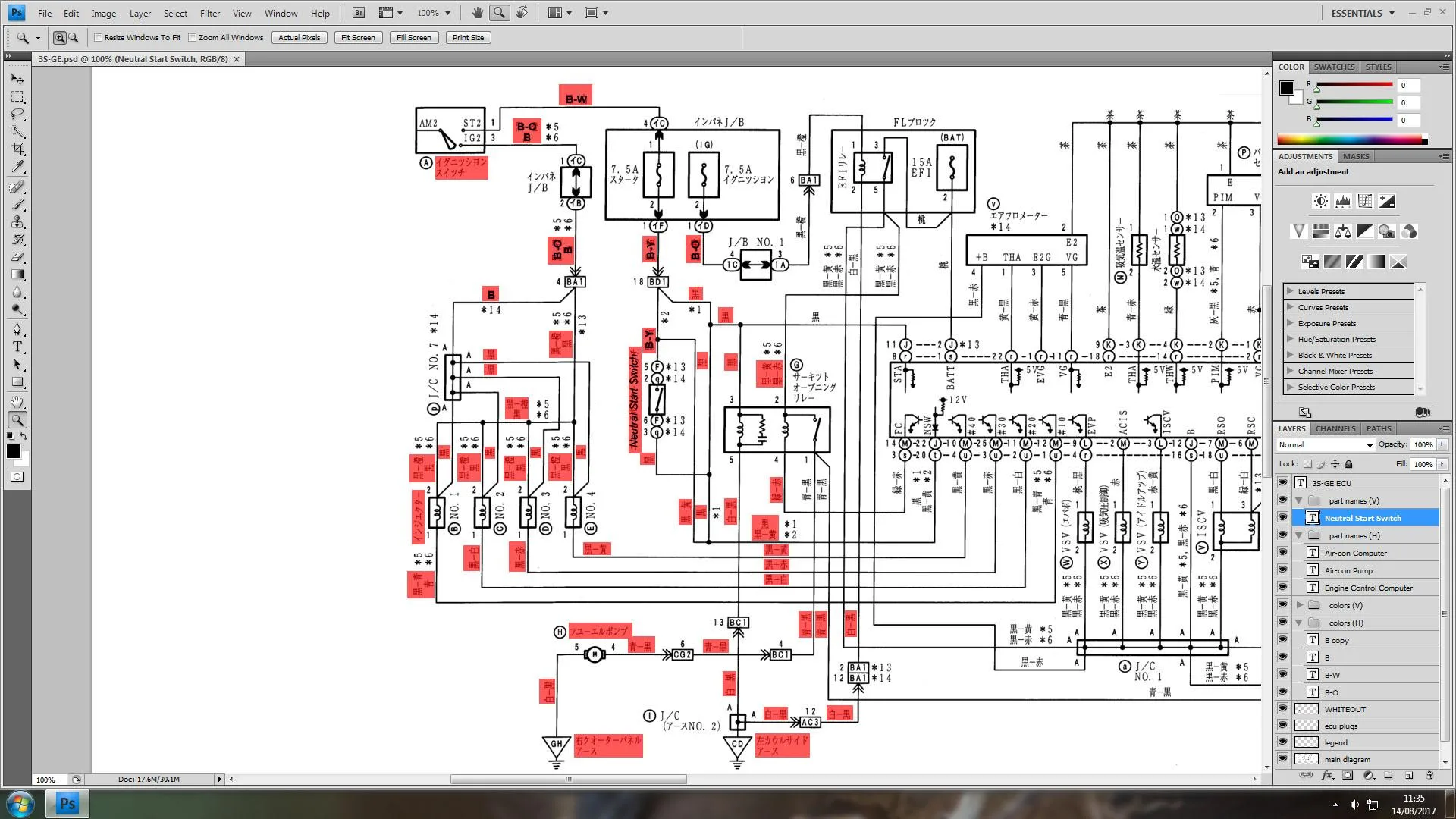Screen dimensions: 1456x819
Task: Select the Eyedropper tool
Action: 17,167
